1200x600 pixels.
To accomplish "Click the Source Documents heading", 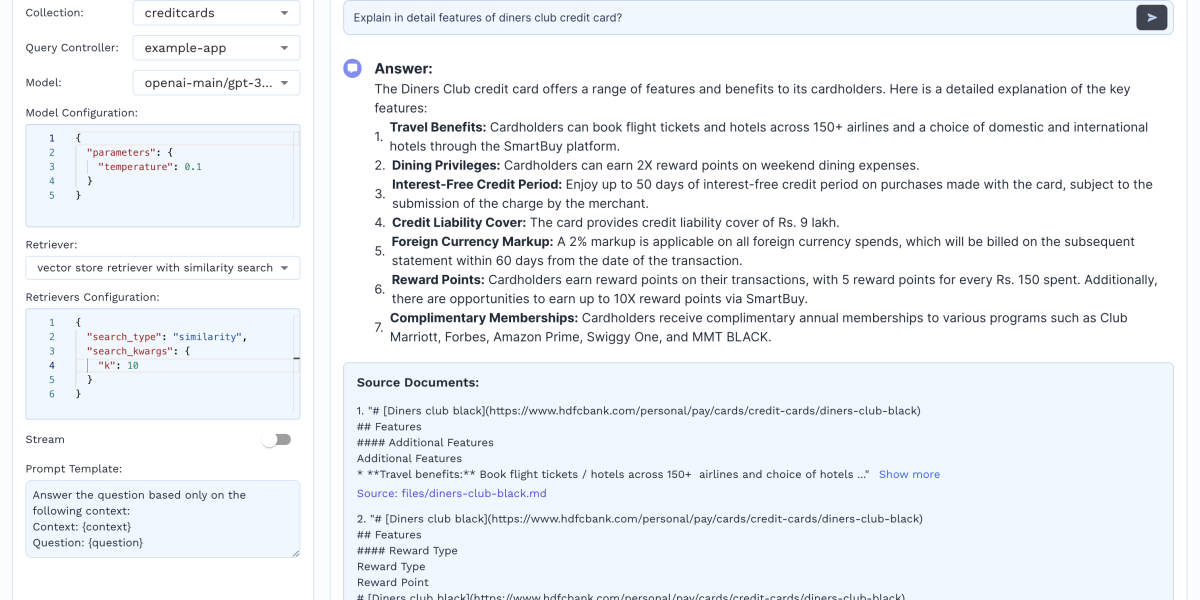I will pyautogui.click(x=418, y=382).
